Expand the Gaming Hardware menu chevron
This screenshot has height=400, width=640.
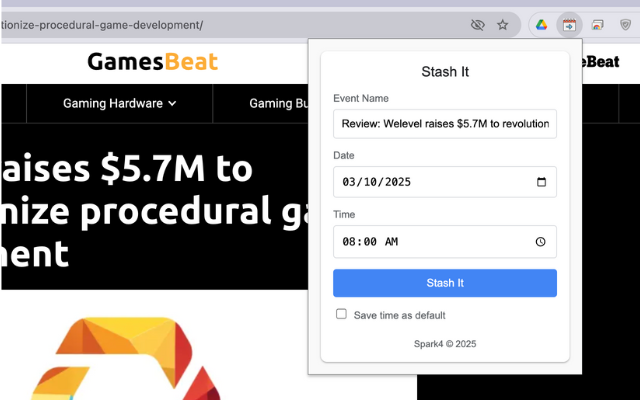(172, 104)
